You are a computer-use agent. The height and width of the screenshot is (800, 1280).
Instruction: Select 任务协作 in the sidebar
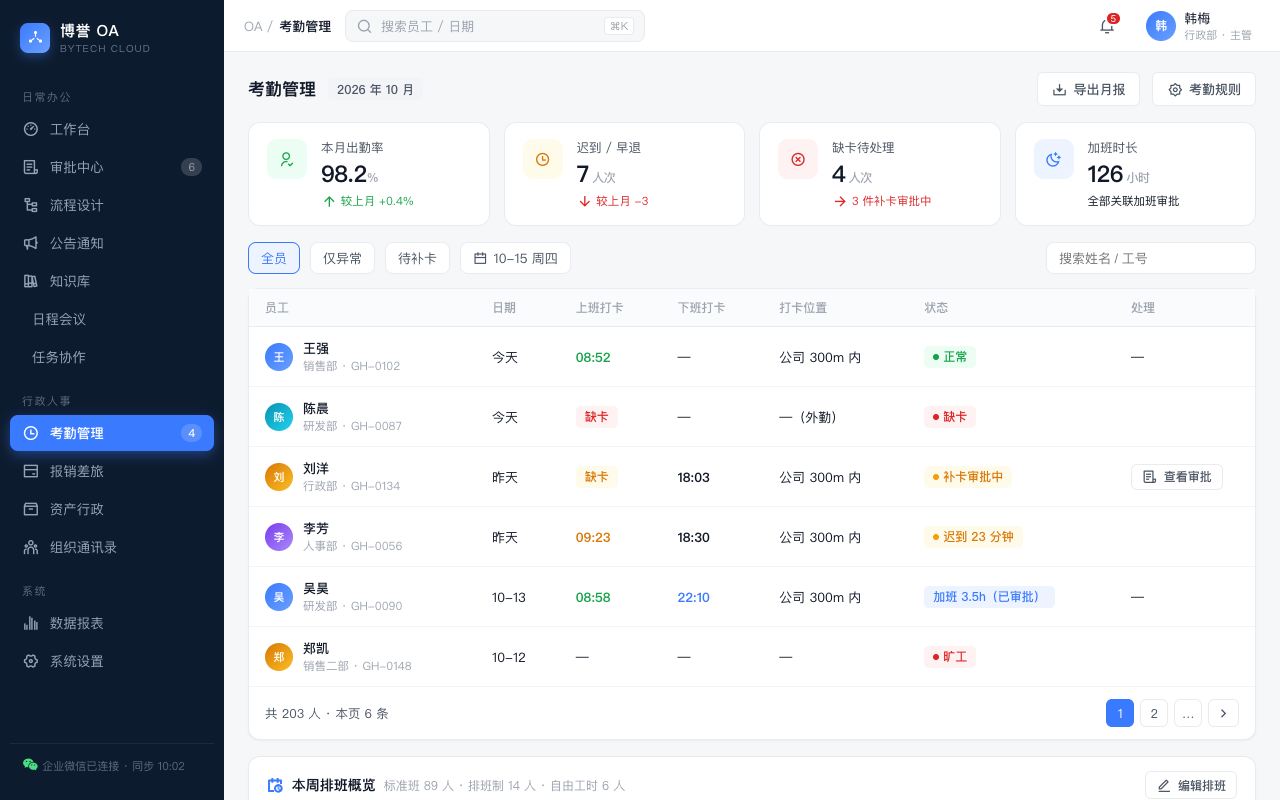(112, 357)
